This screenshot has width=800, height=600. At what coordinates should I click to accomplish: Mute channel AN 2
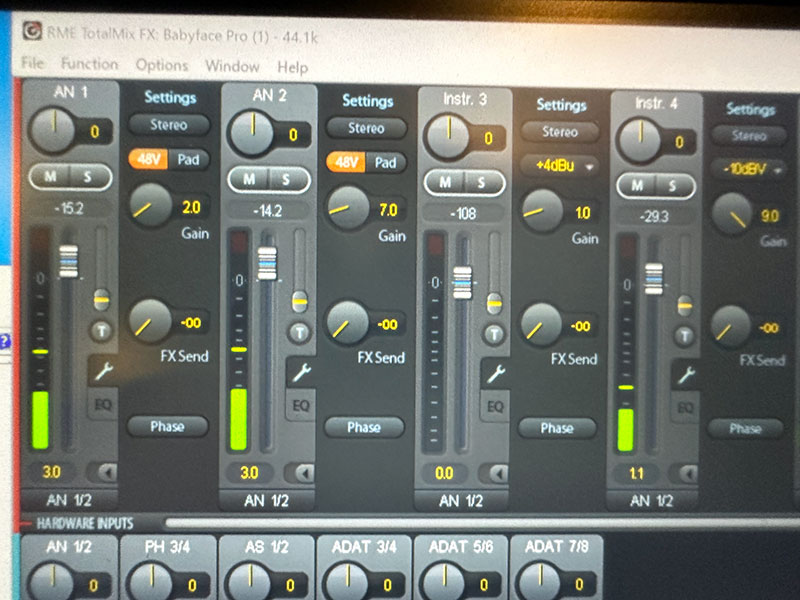249,180
